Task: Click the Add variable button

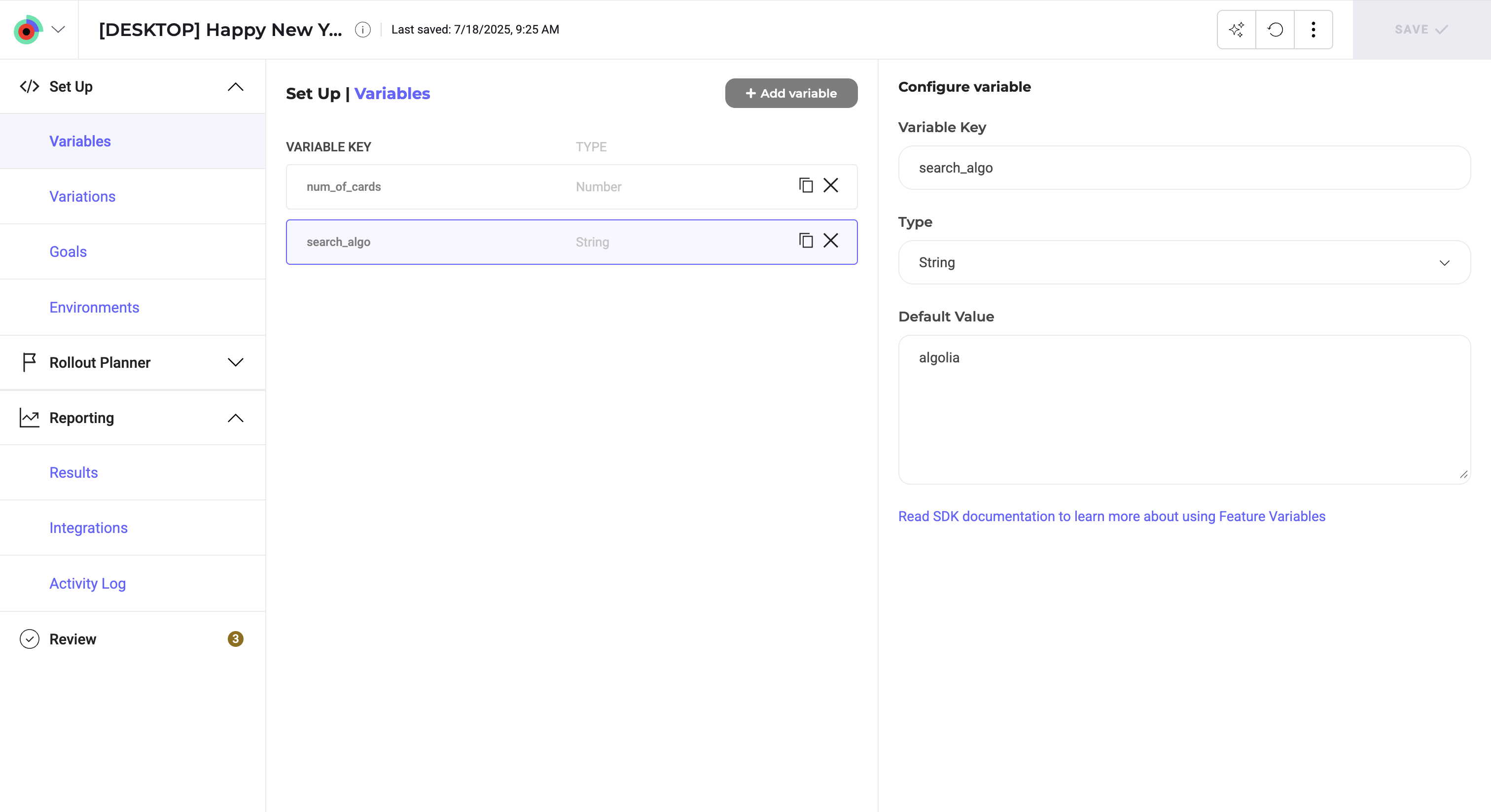Action: tap(791, 93)
